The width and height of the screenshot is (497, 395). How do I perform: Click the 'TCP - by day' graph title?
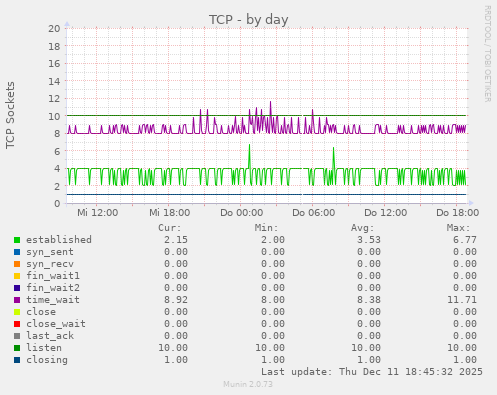pyautogui.click(x=249, y=20)
